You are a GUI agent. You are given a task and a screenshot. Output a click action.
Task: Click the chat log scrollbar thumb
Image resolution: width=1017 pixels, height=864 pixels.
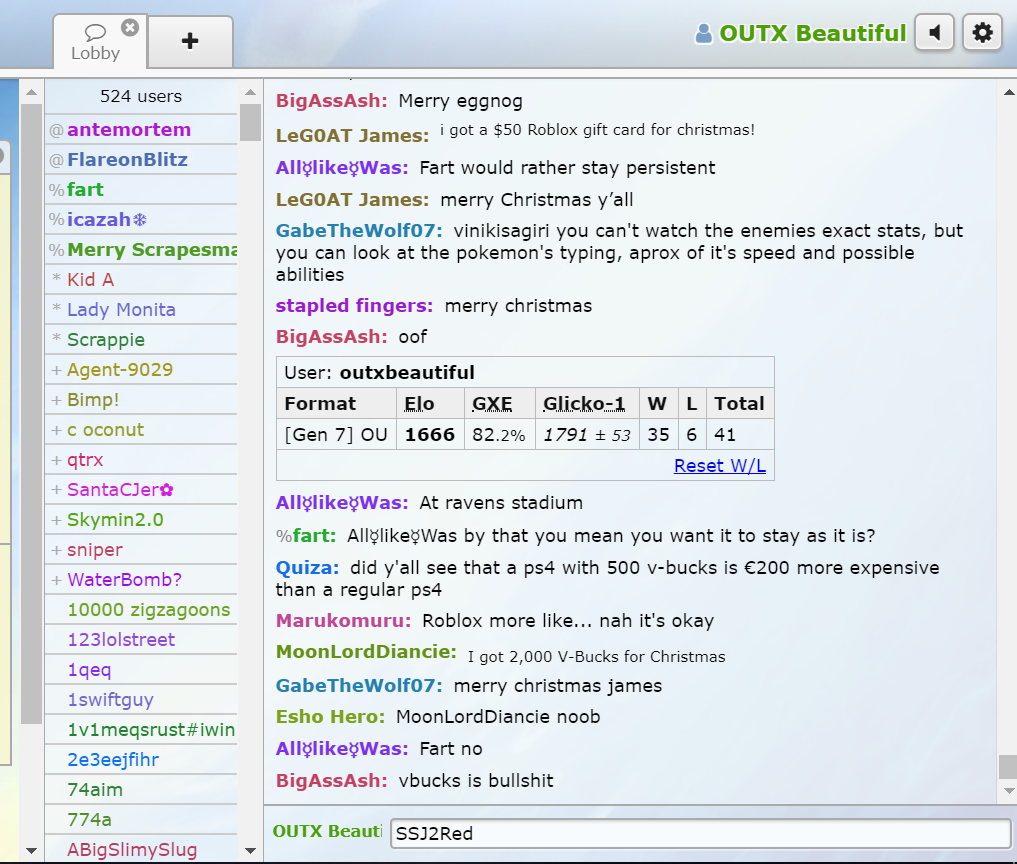[x=1008, y=767]
